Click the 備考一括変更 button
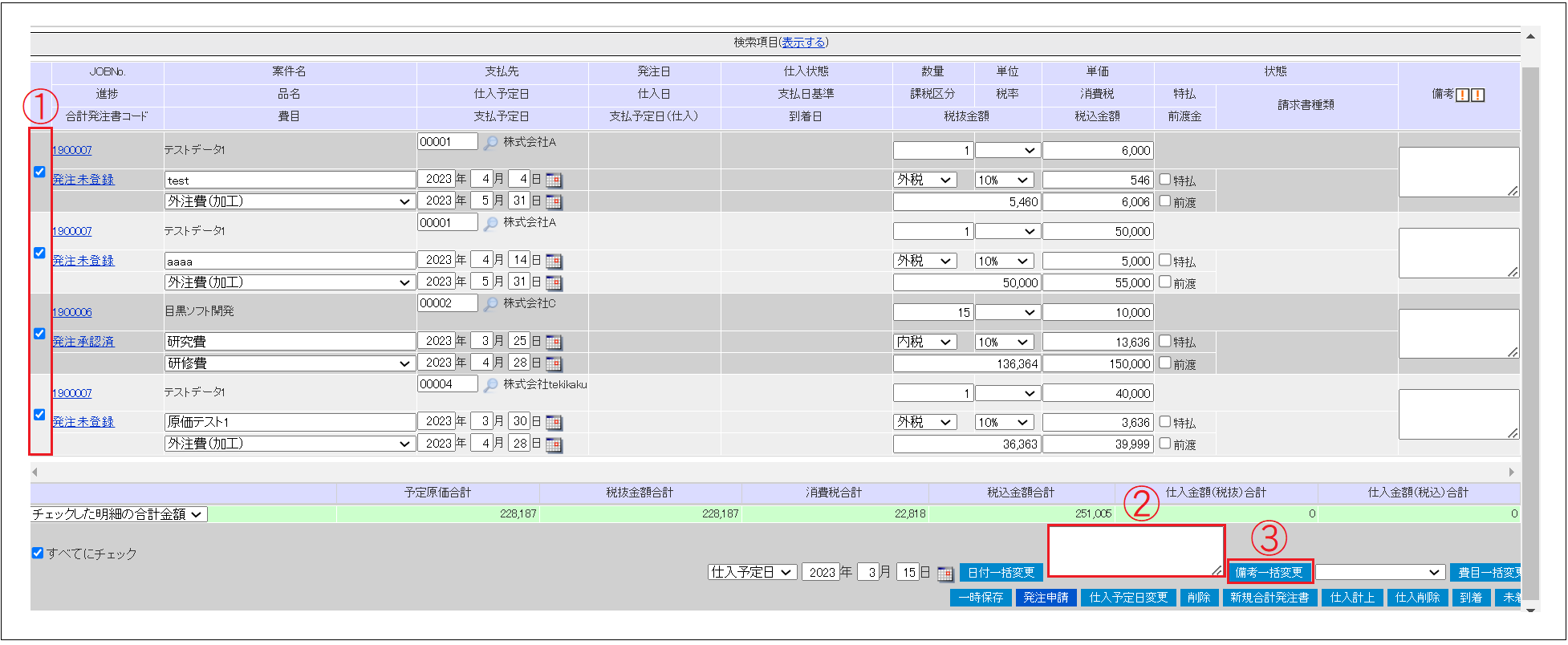Screen dimensions: 1568x645 tap(1269, 573)
